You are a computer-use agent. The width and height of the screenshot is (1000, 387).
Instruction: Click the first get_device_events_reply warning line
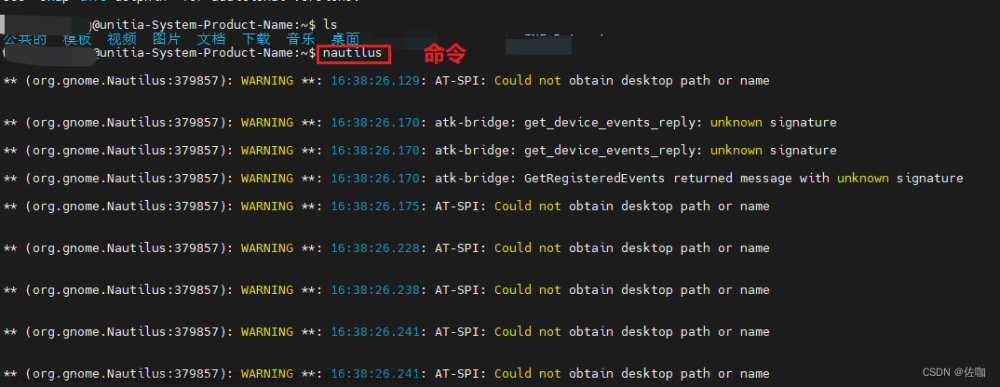[x=420, y=122]
